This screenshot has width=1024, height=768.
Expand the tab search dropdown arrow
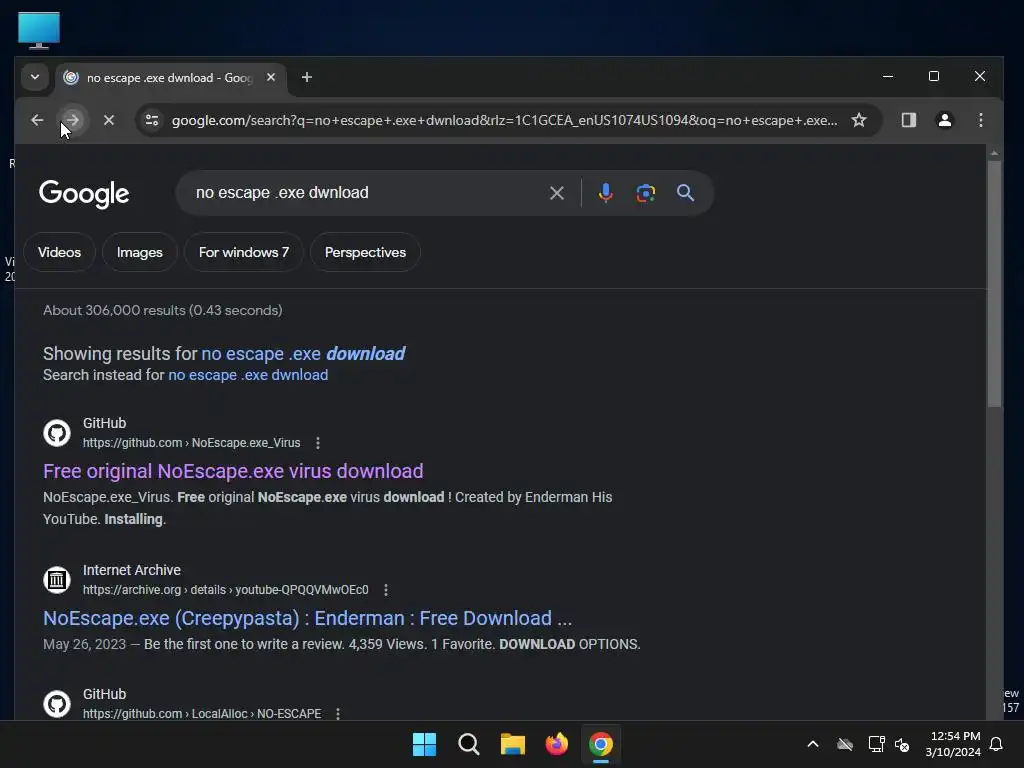35,77
